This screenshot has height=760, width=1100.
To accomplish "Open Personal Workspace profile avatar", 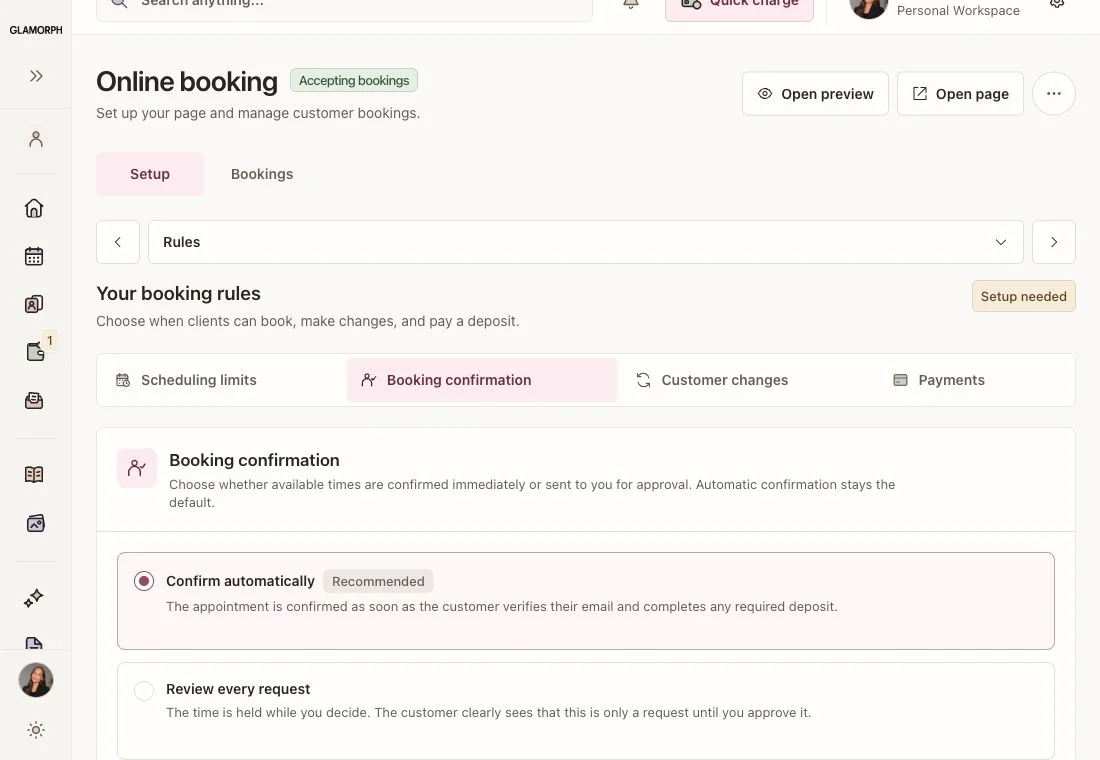I will tap(868, 7).
